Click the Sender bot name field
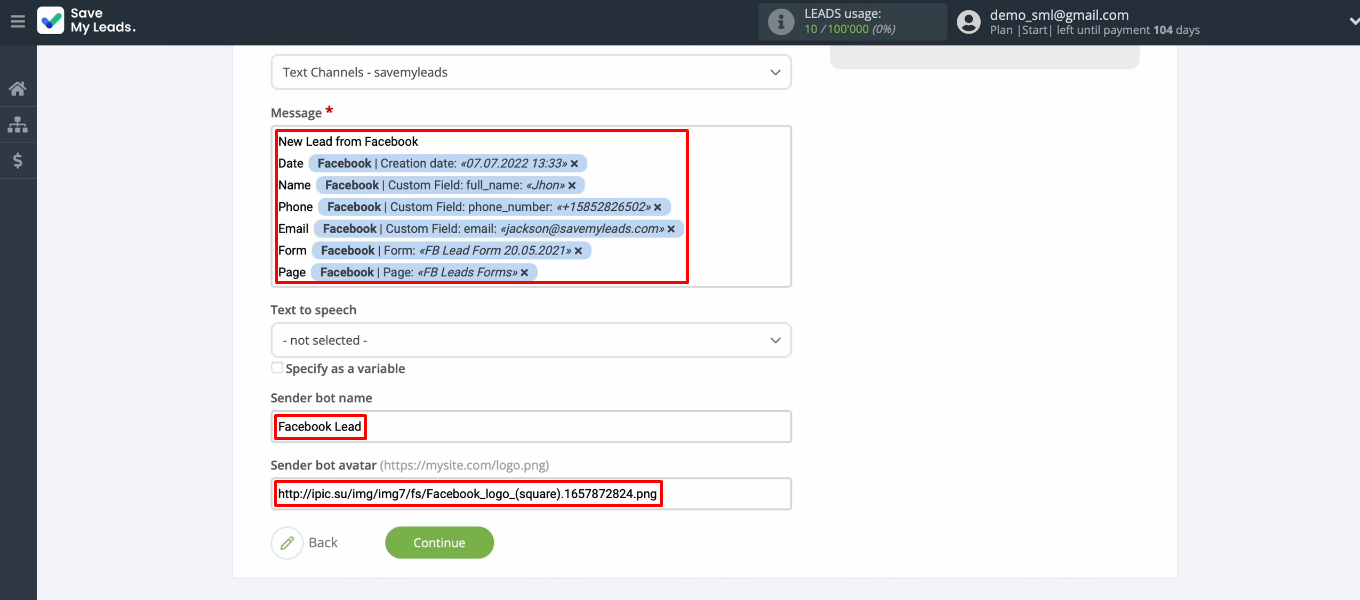1360x600 pixels. 531,426
